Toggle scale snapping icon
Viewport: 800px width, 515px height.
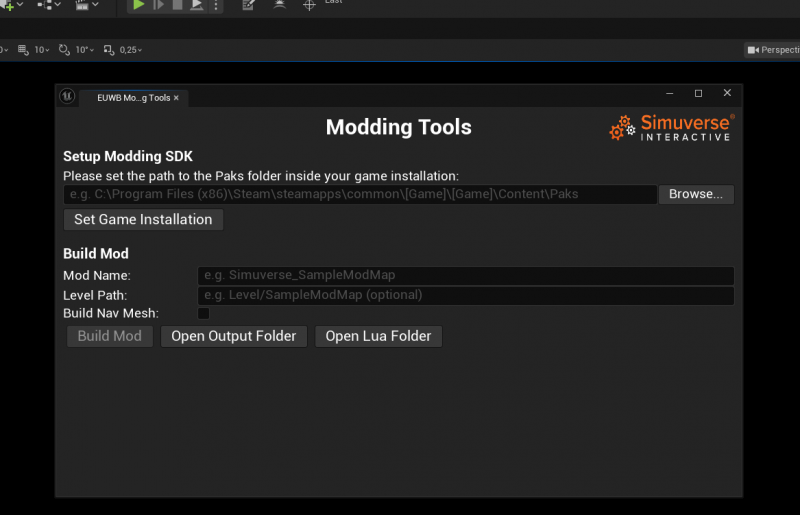click(109, 50)
